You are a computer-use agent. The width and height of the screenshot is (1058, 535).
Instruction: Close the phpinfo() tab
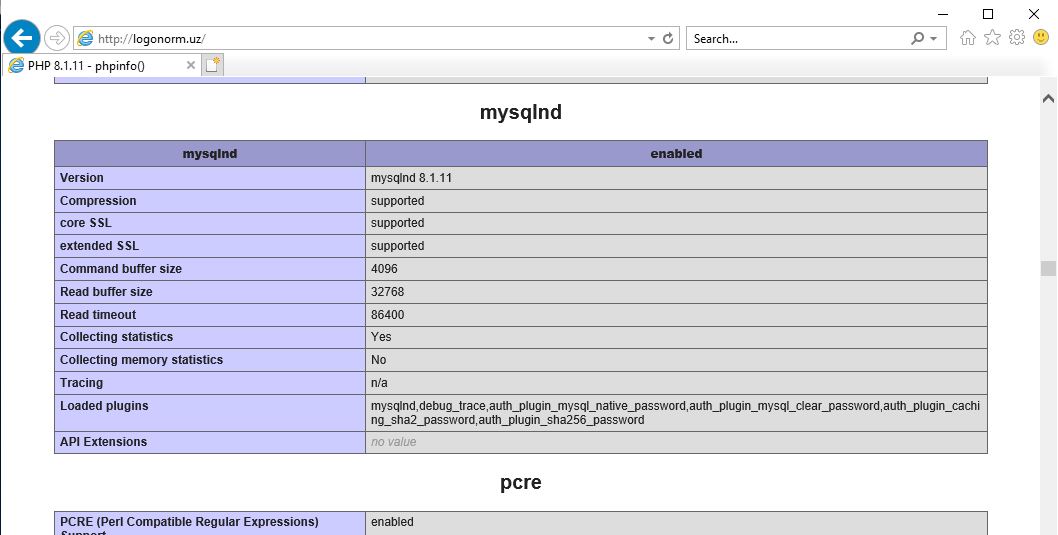tap(190, 65)
